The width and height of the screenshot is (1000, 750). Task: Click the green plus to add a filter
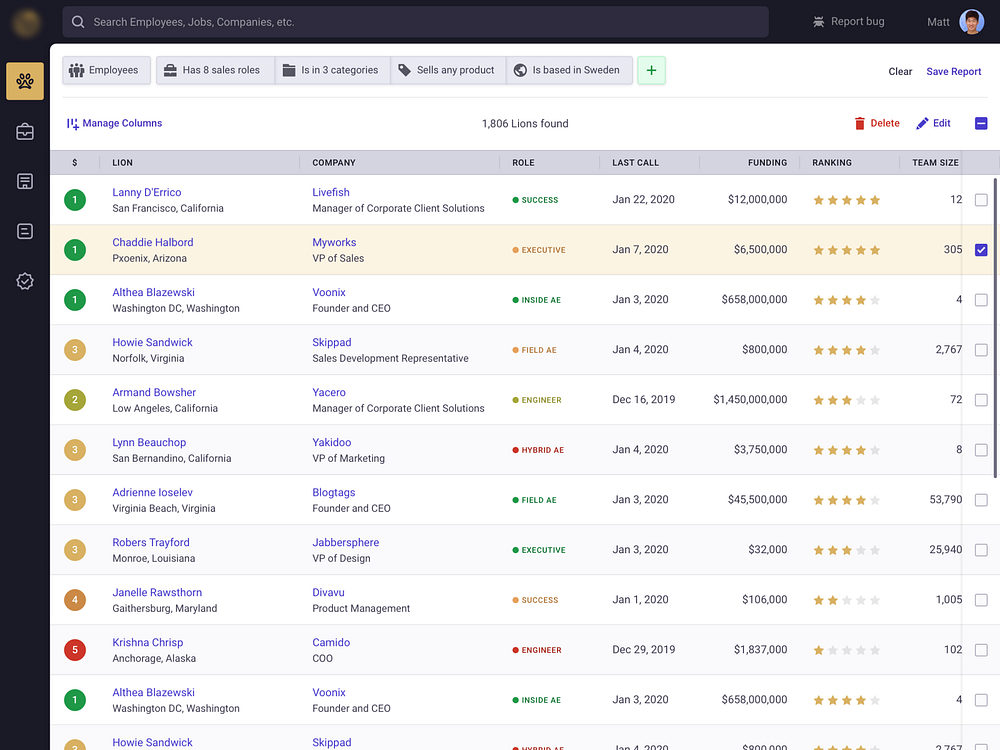coord(651,70)
